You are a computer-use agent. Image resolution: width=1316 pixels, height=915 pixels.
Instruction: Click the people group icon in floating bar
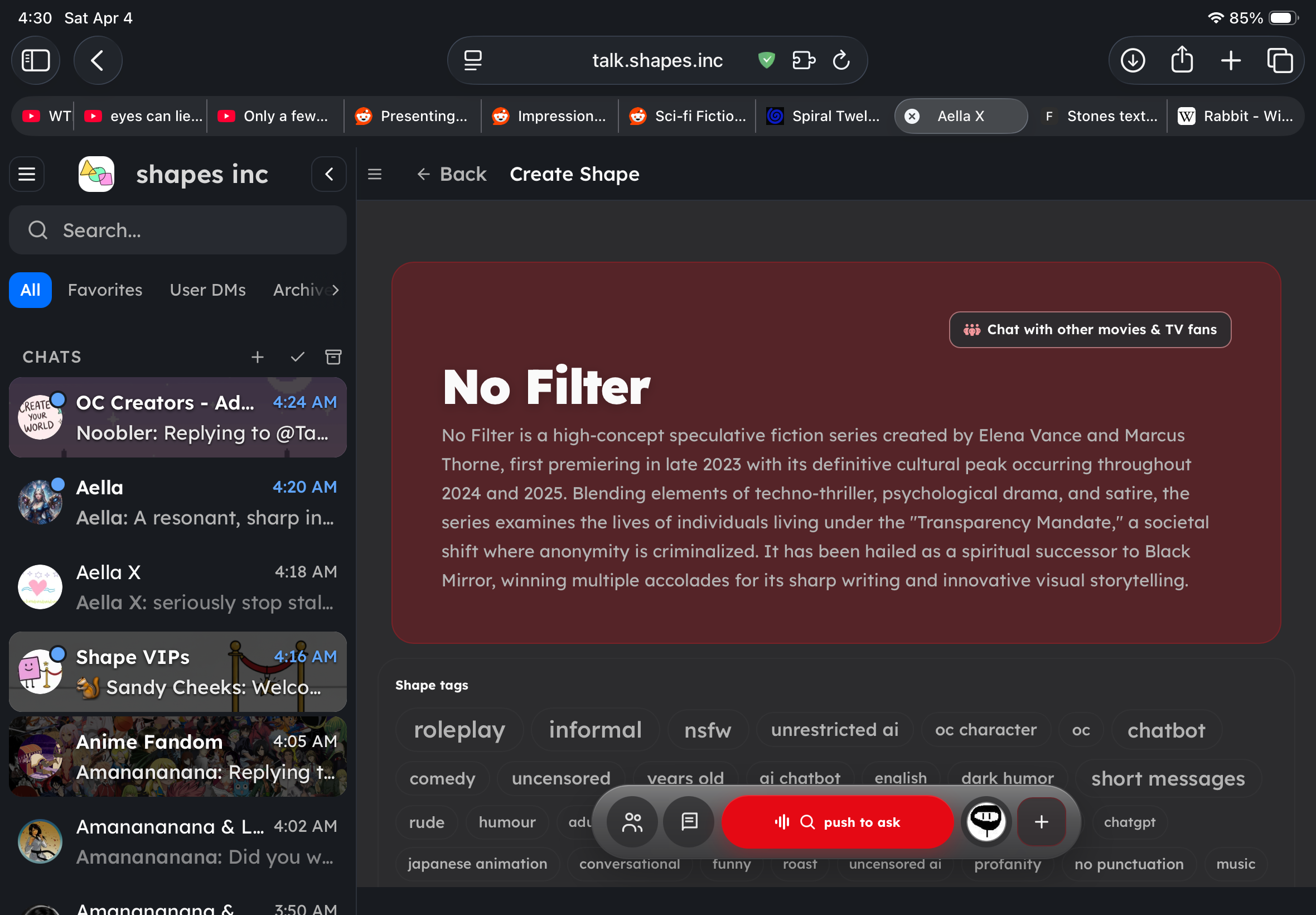click(x=632, y=822)
